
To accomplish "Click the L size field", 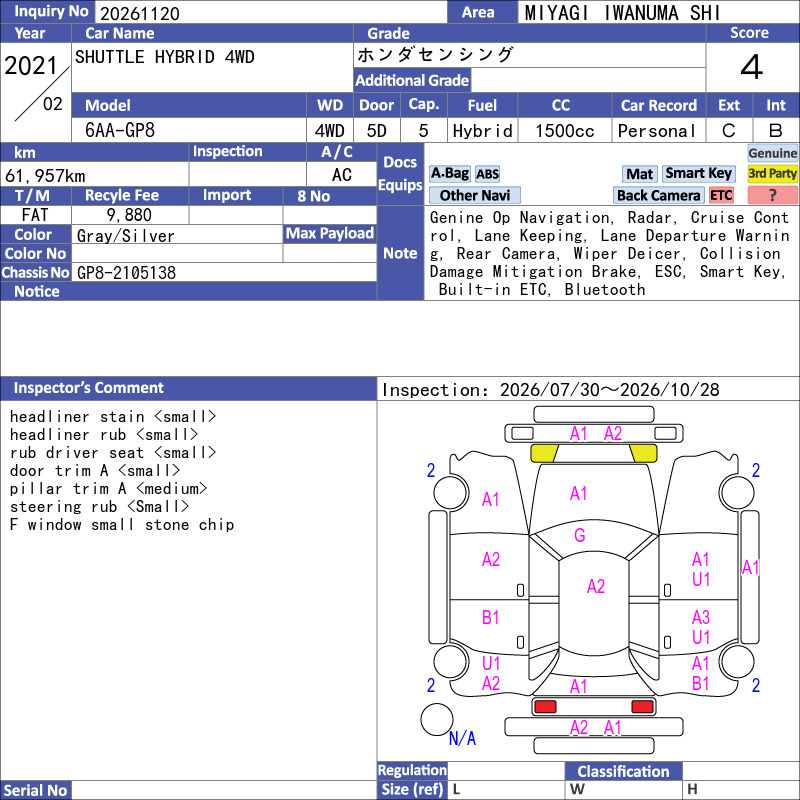I will pyautogui.click(x=506, y=790).
